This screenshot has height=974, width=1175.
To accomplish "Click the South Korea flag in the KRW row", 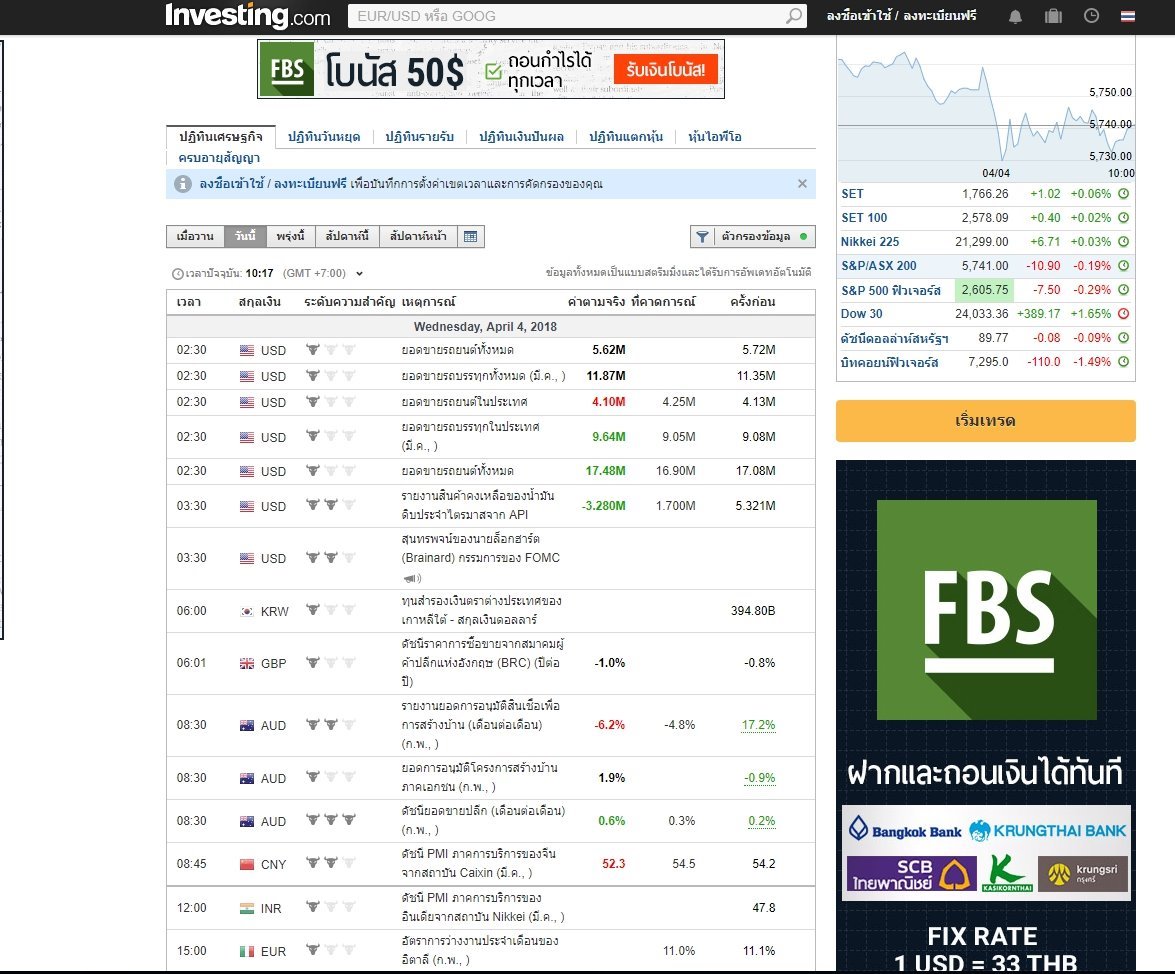I will (247, 611).
